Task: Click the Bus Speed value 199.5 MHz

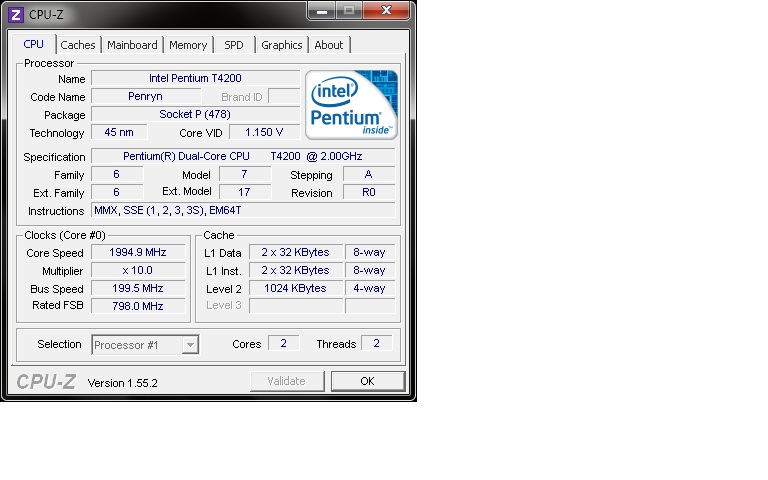Action: (138, 288)
